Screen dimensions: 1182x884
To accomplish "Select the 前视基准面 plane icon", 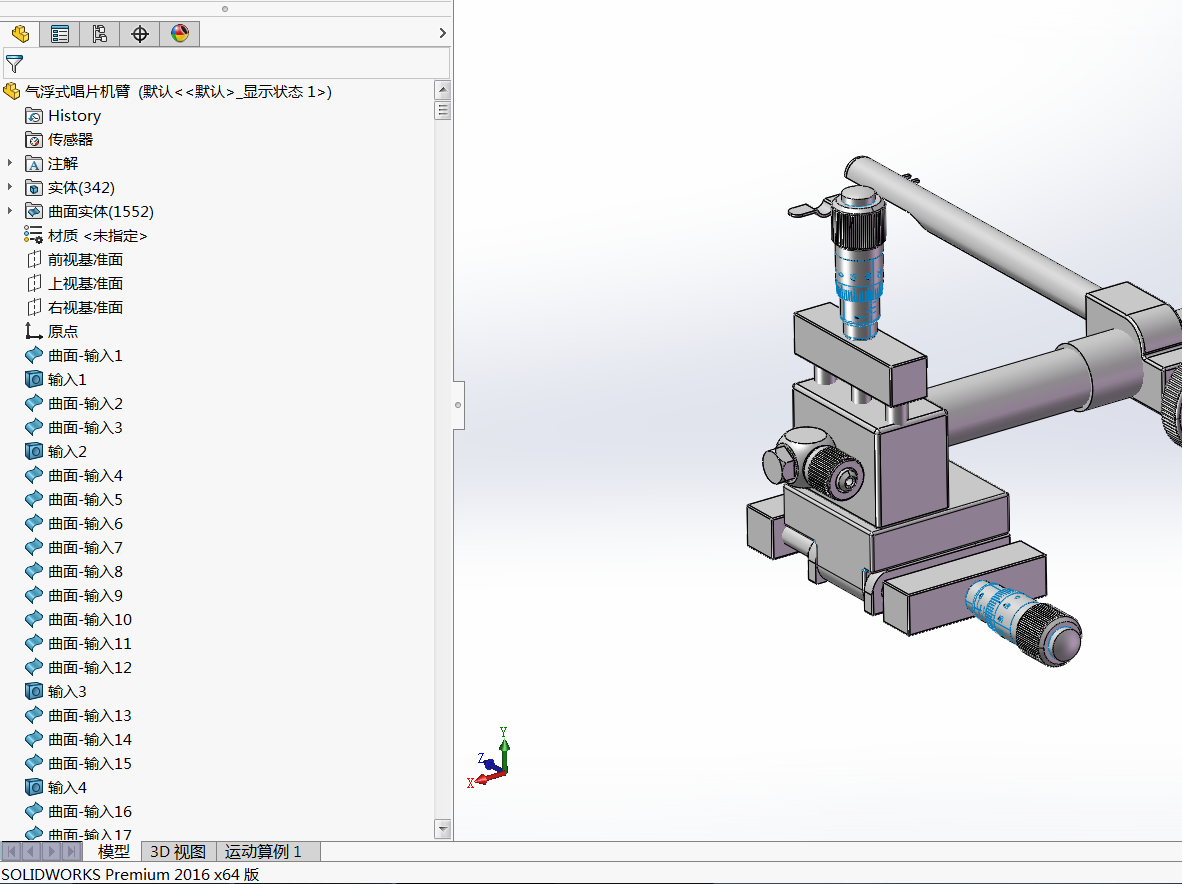I will pyautogui.click(x=34, y=260).
